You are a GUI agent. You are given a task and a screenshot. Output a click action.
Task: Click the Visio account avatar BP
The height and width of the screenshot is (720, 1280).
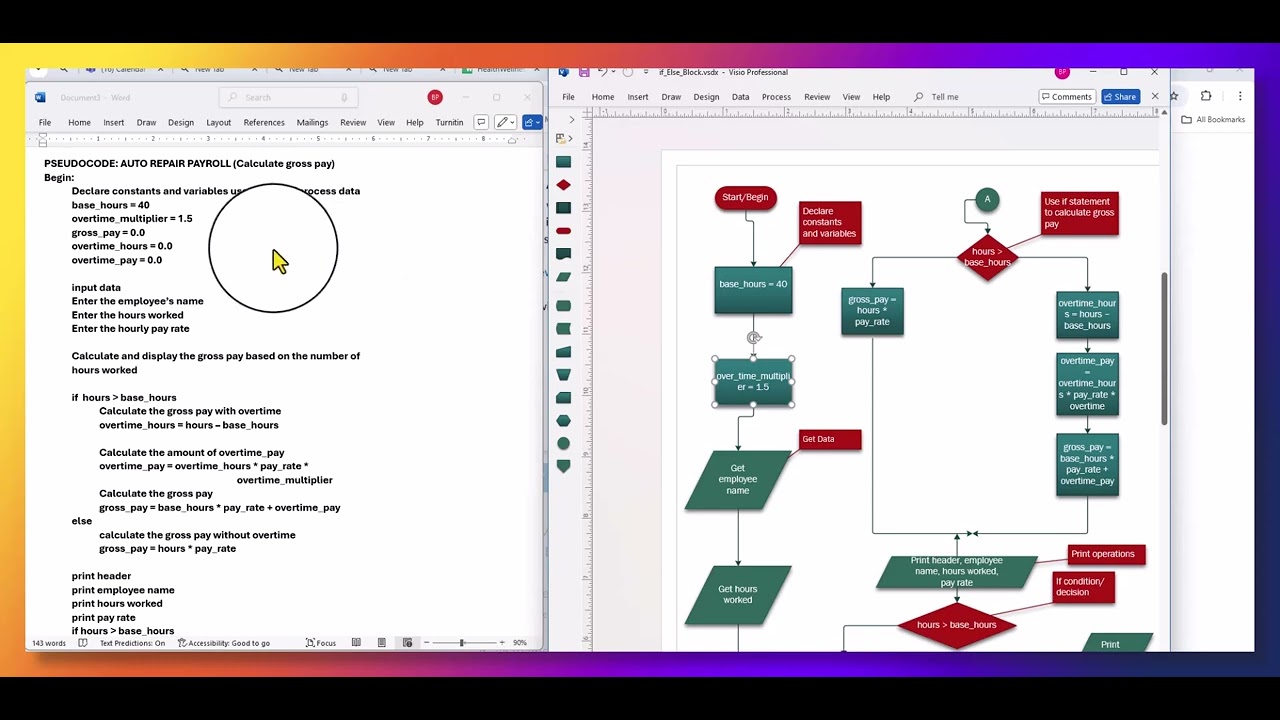click(1062, 72)
